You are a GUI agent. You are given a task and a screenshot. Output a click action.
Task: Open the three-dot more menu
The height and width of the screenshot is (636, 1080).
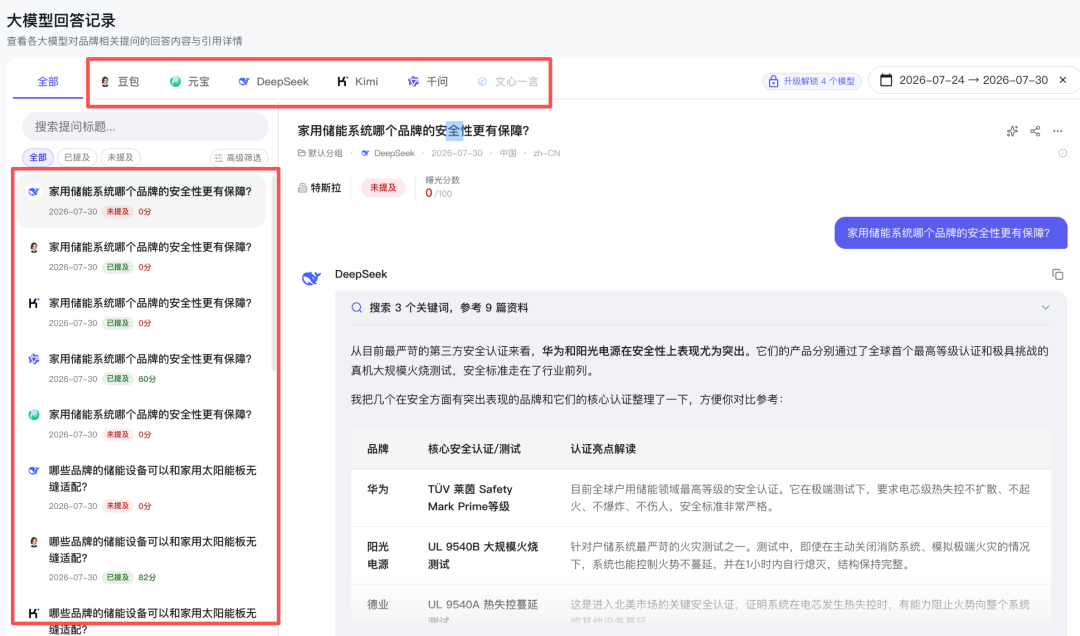pyautogui.click(x=1058, y=131)
